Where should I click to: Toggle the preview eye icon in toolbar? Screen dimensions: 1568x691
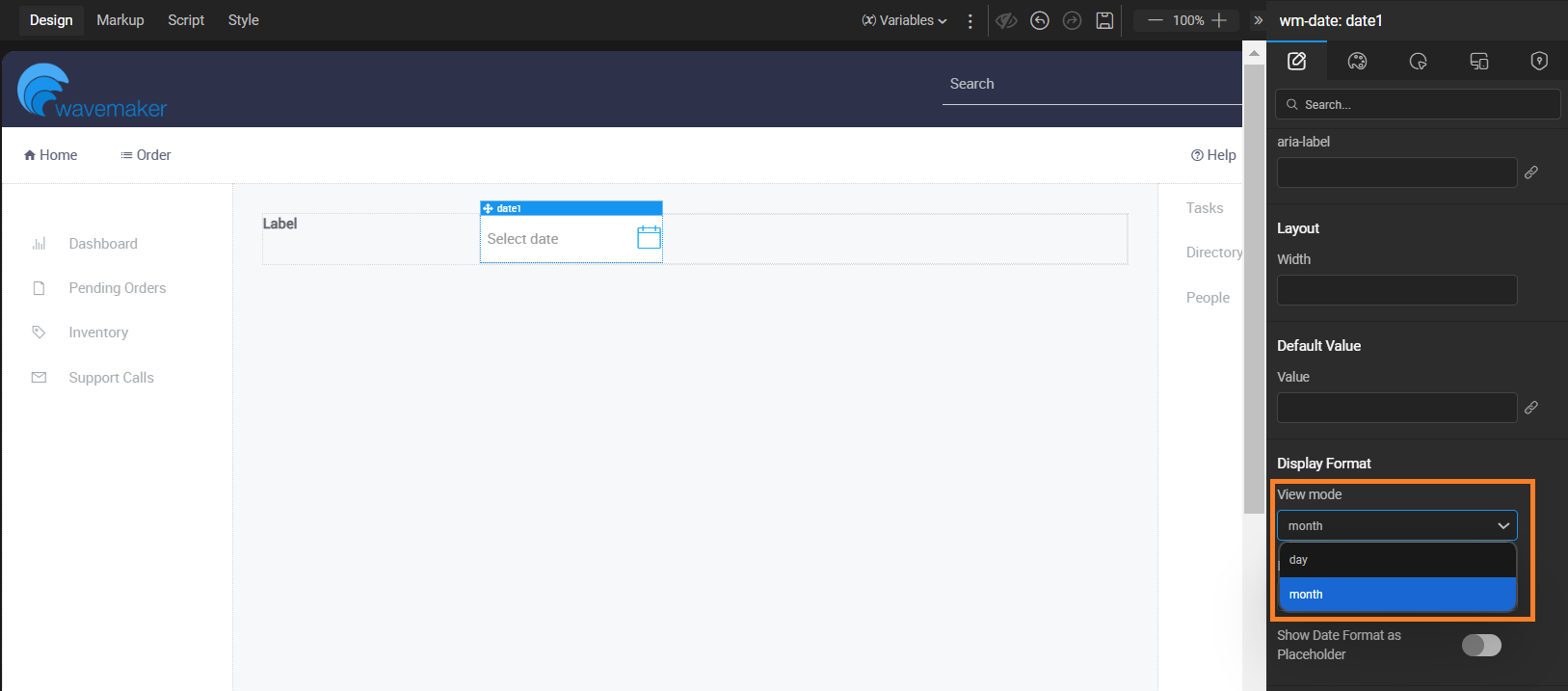coord(1006,20)
